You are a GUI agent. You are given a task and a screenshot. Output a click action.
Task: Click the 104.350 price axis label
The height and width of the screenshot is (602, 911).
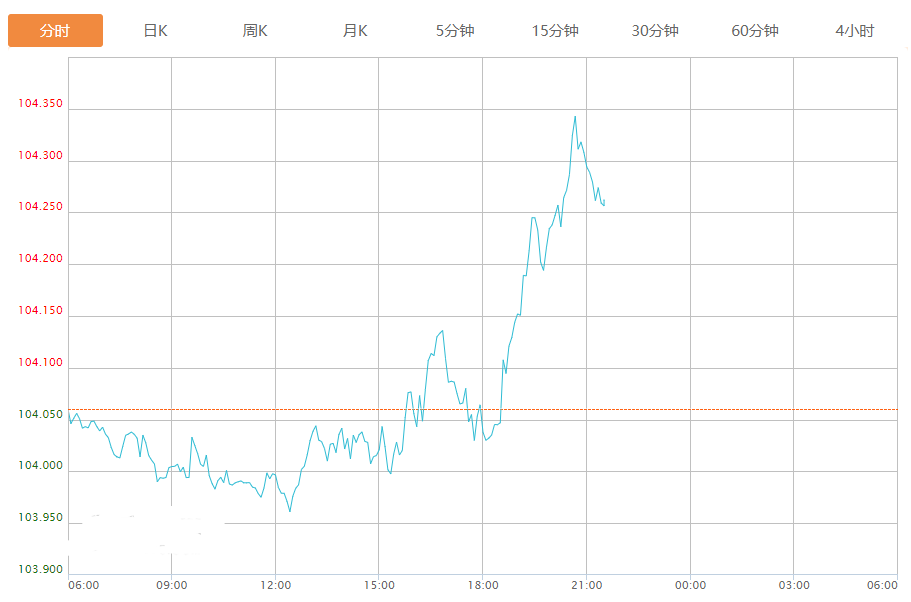point(40,104)
